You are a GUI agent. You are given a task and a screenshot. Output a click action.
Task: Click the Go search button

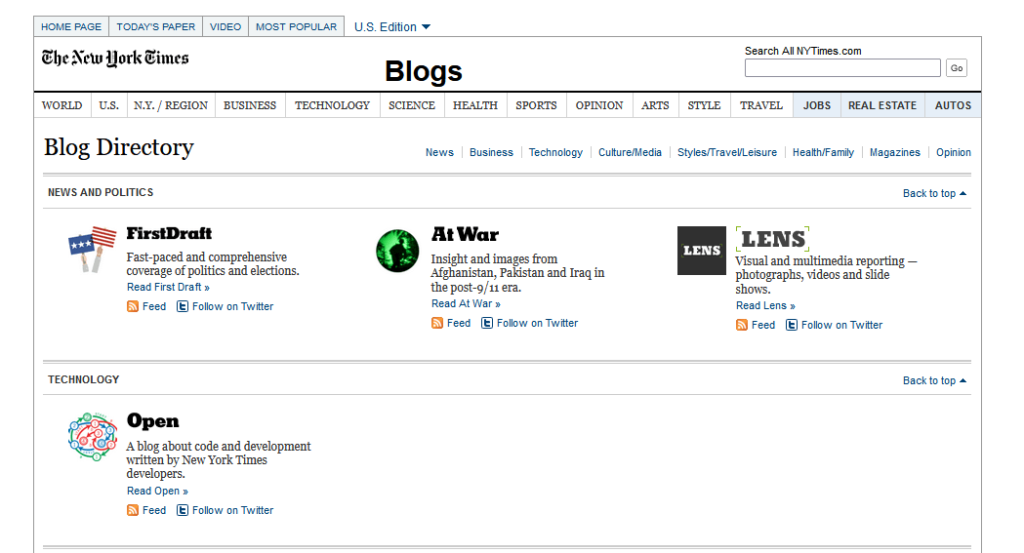click(x=957, y=68)
